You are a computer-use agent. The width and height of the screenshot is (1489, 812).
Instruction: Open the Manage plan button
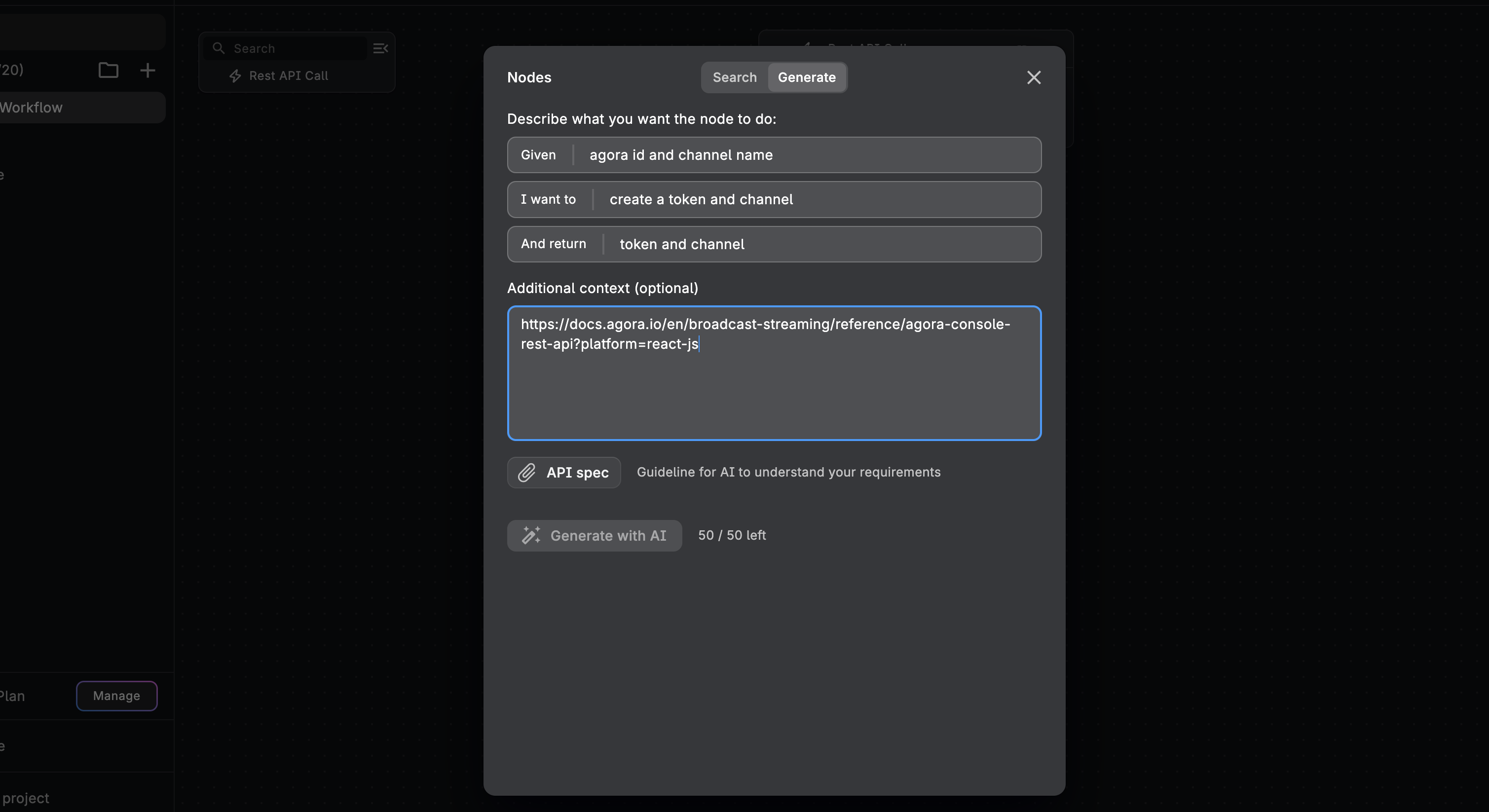coord(116,696)
